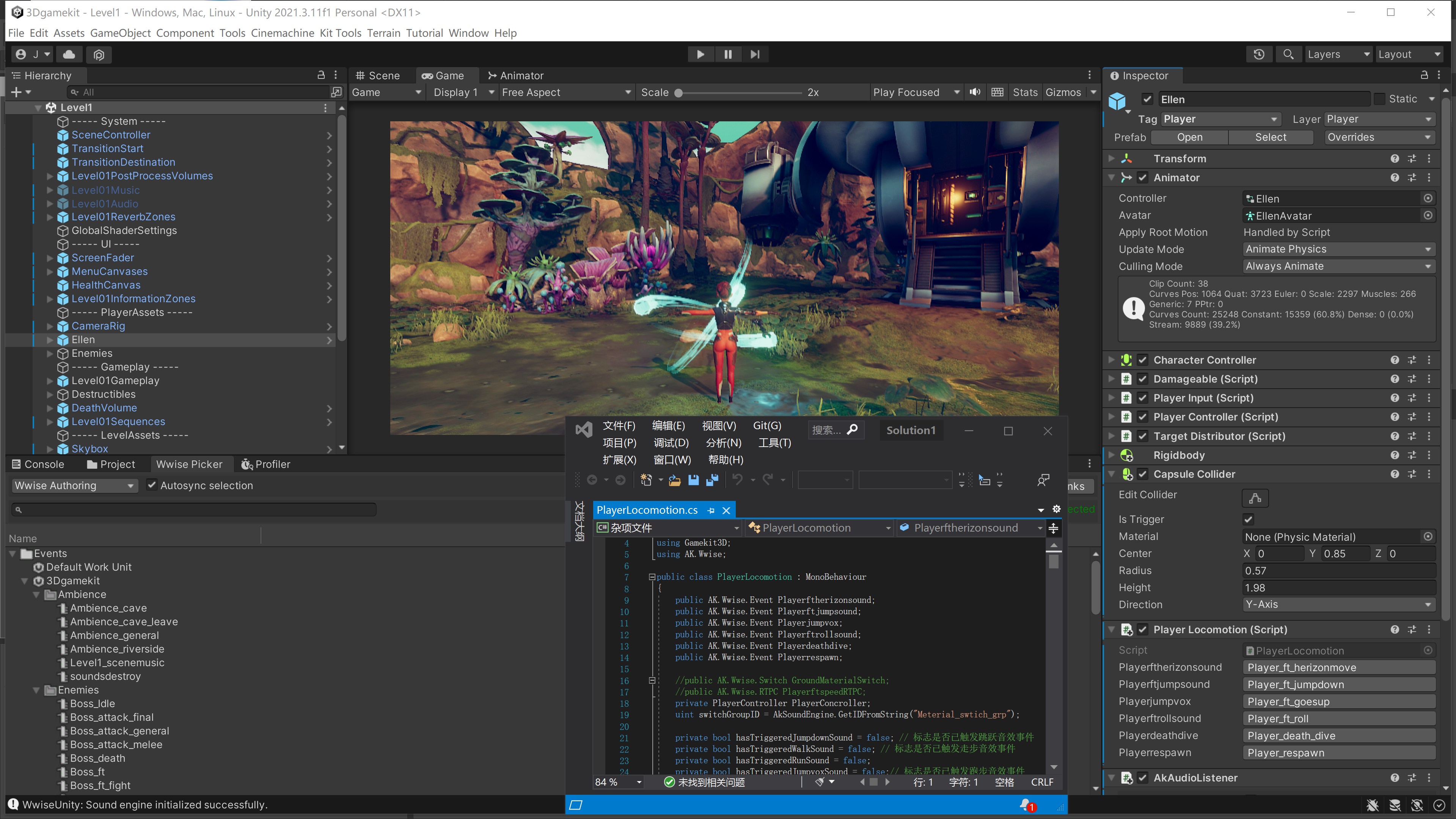1456x819 pixels.
Task: Switch to the Profiler tab
Action: point(265,464)
